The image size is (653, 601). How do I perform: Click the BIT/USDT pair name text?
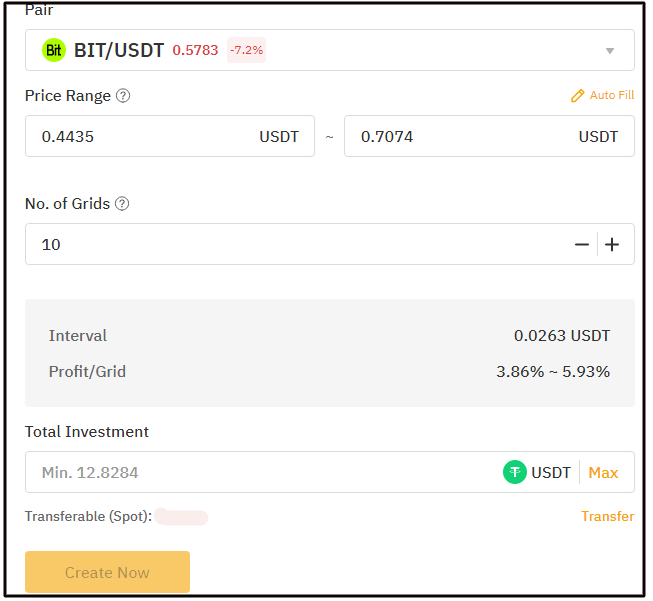click(x=119, y=50)
